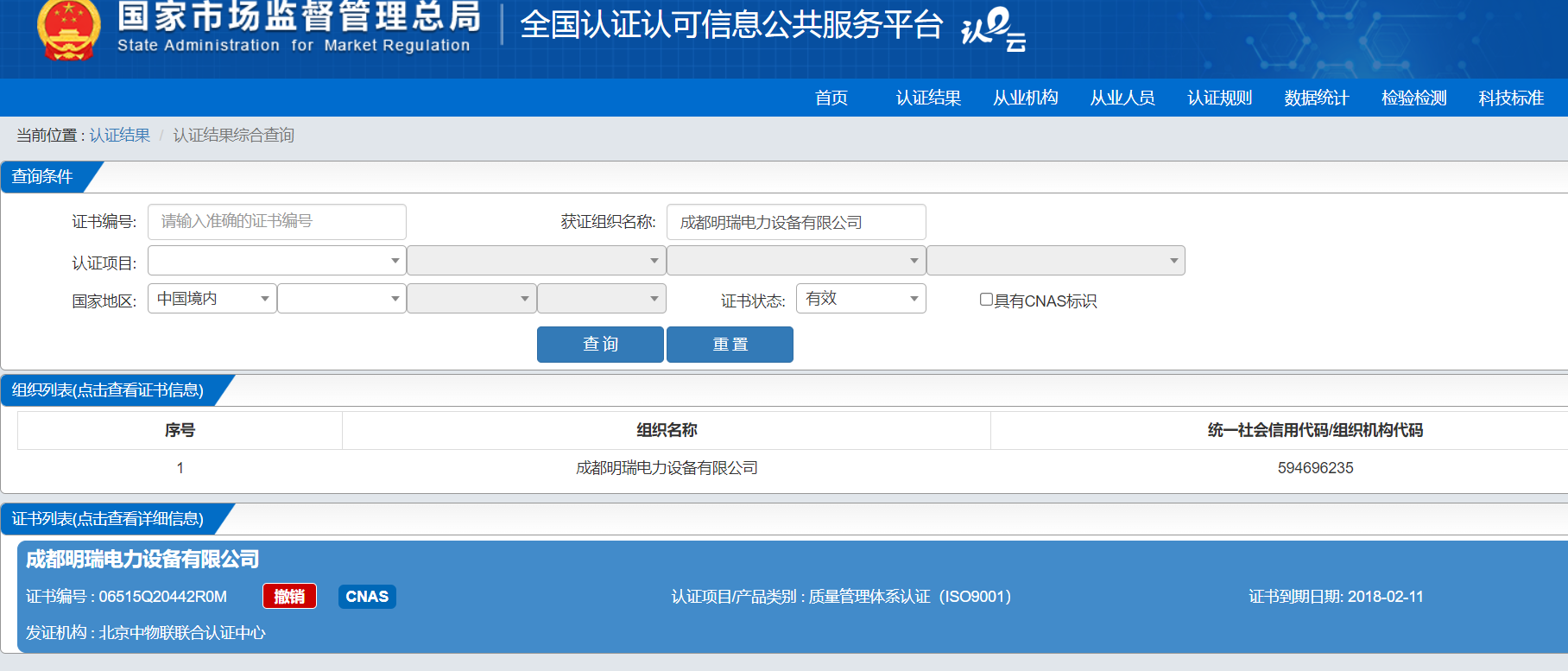Click 全国认证认可信息公共服务平台 title

(x=731, y=25)
